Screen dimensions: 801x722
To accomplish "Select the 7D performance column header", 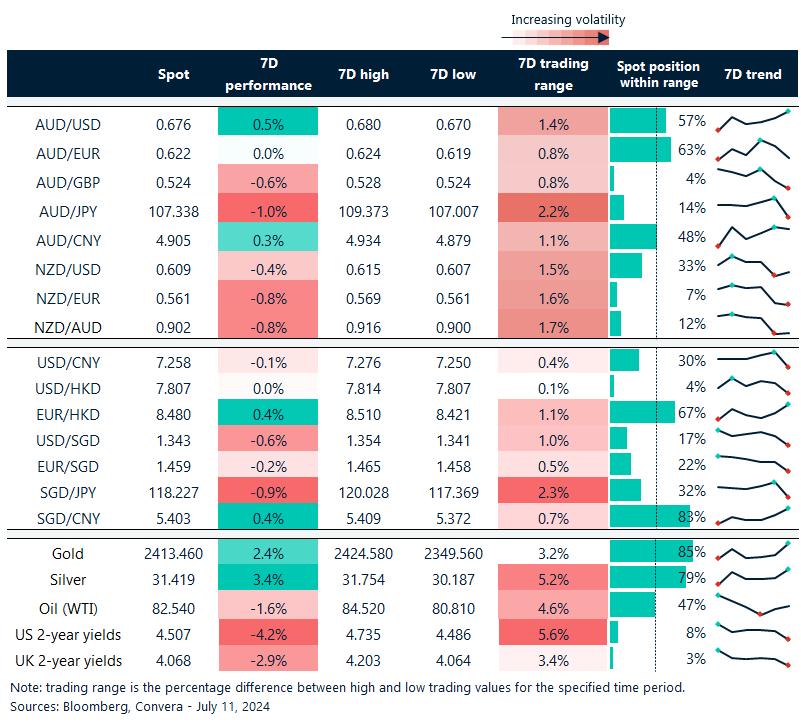I will point(267,75).
